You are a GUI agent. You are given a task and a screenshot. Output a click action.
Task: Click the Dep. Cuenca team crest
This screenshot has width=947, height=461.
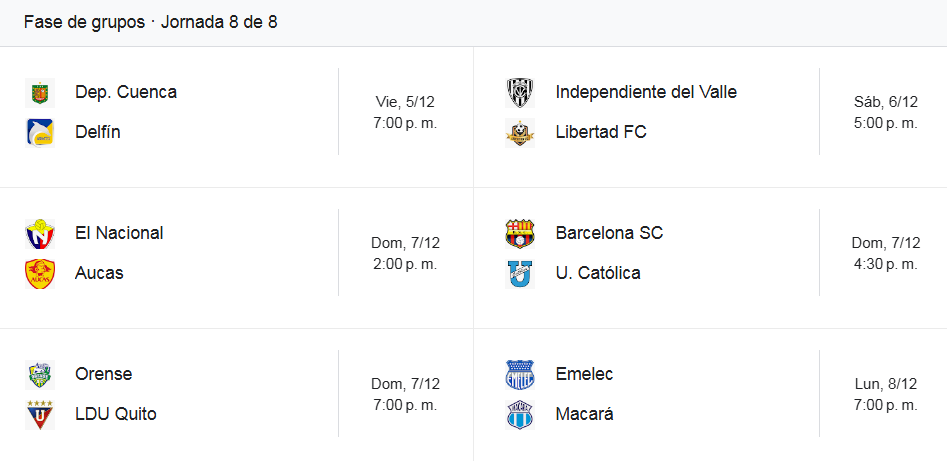[40, 93]
